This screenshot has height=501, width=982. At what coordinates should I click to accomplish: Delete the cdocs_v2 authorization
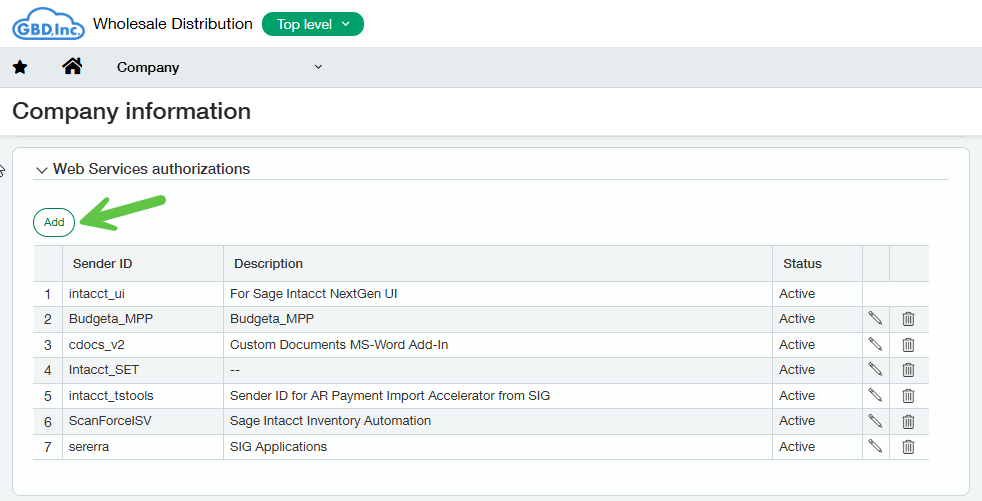(908, 344)
